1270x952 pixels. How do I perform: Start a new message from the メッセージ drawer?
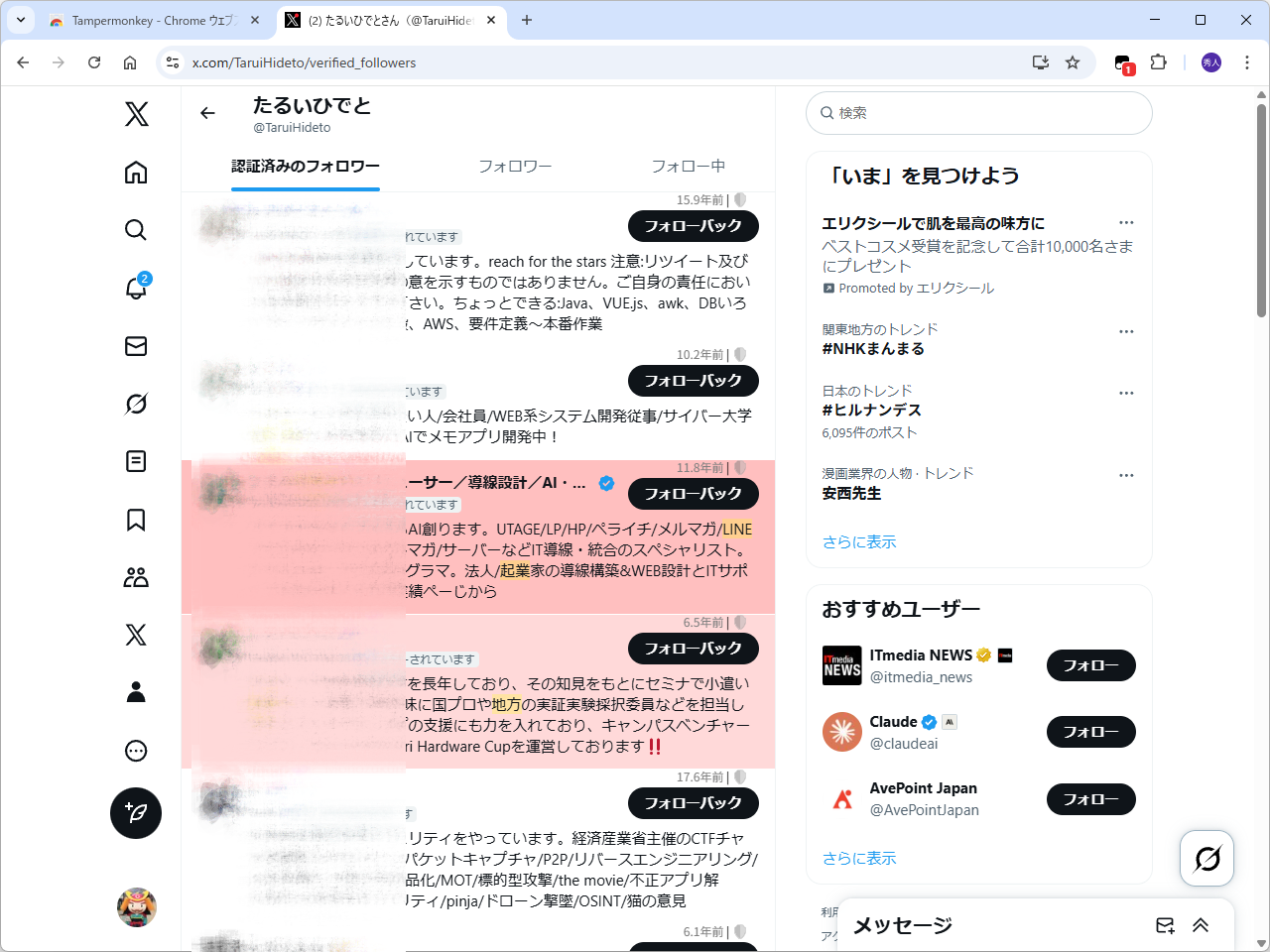(x=1165, y=925)
